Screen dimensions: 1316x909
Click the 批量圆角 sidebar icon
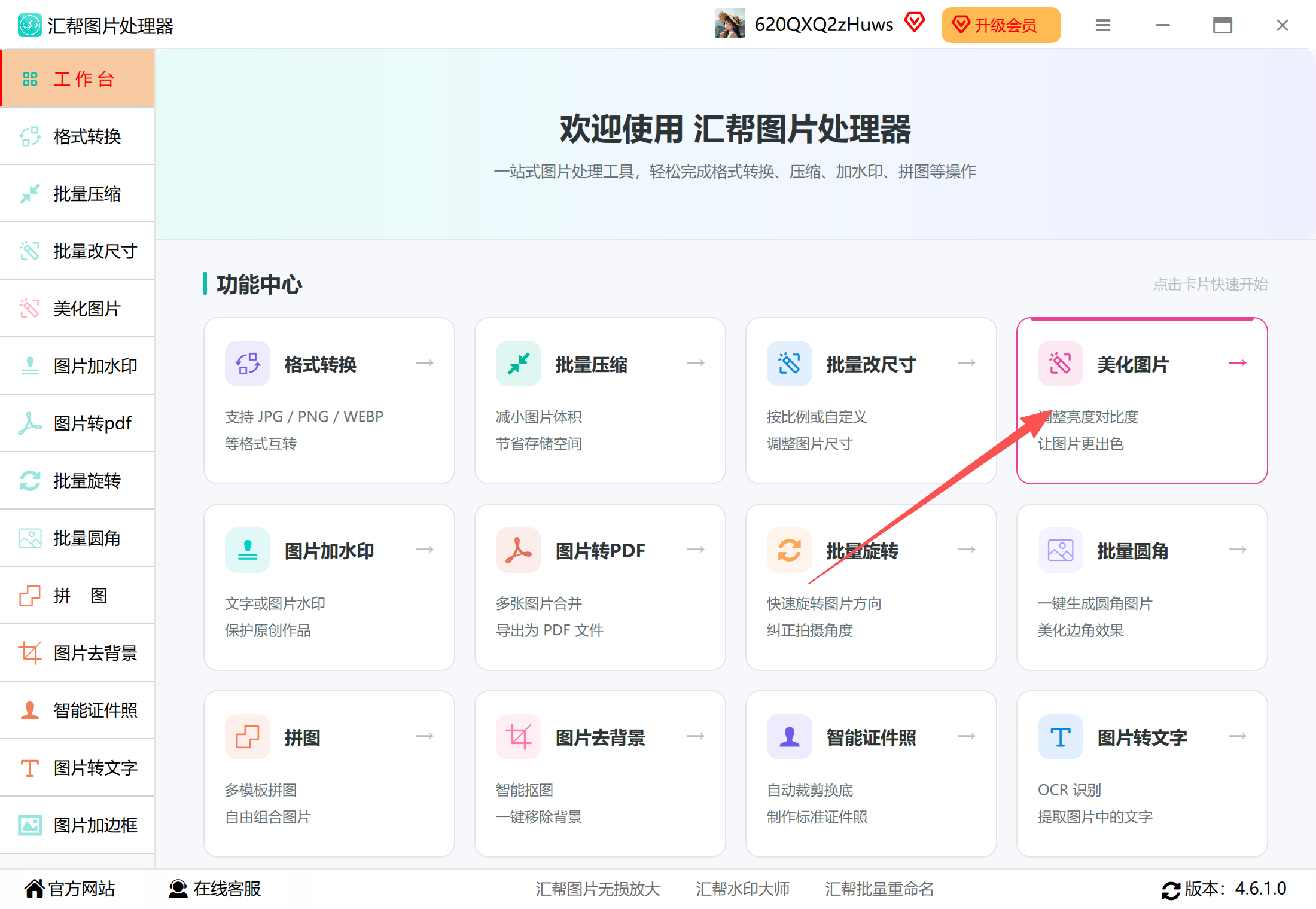[29, 538]
